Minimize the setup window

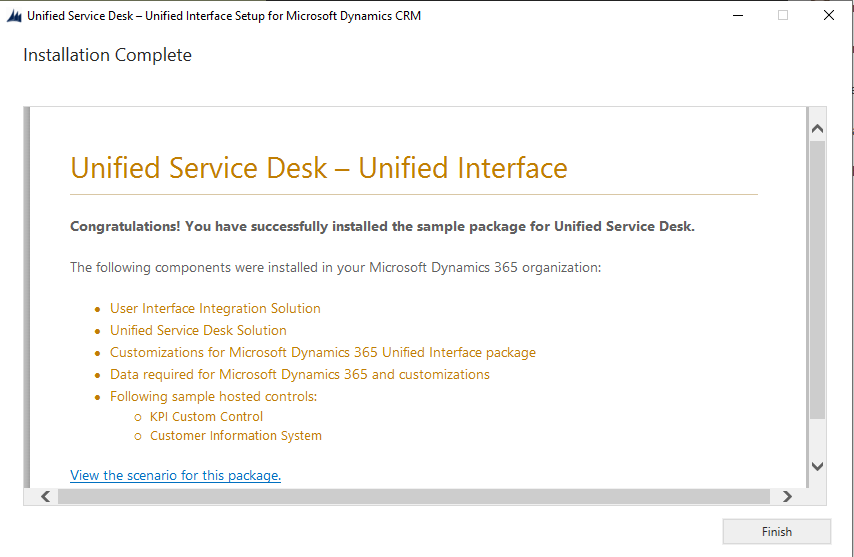tap(737, 16)
